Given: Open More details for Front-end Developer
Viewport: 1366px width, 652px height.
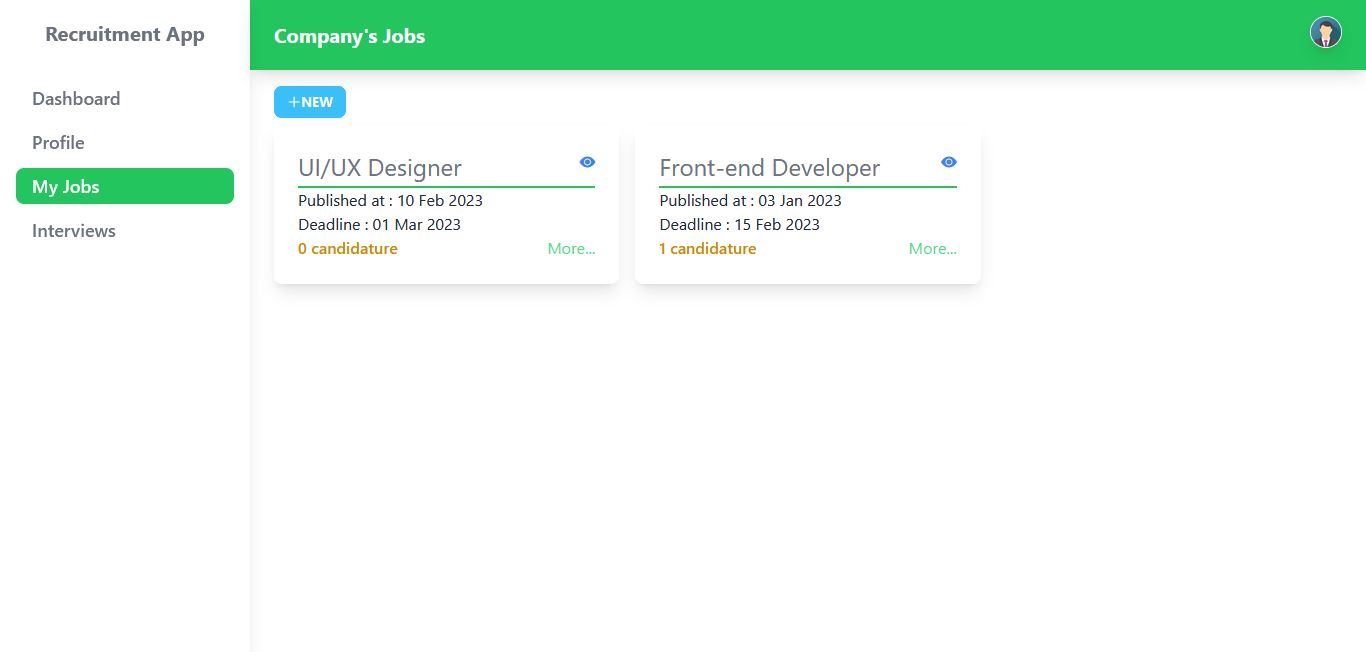Looking at the screenshot, I should [x=932, y=248].
